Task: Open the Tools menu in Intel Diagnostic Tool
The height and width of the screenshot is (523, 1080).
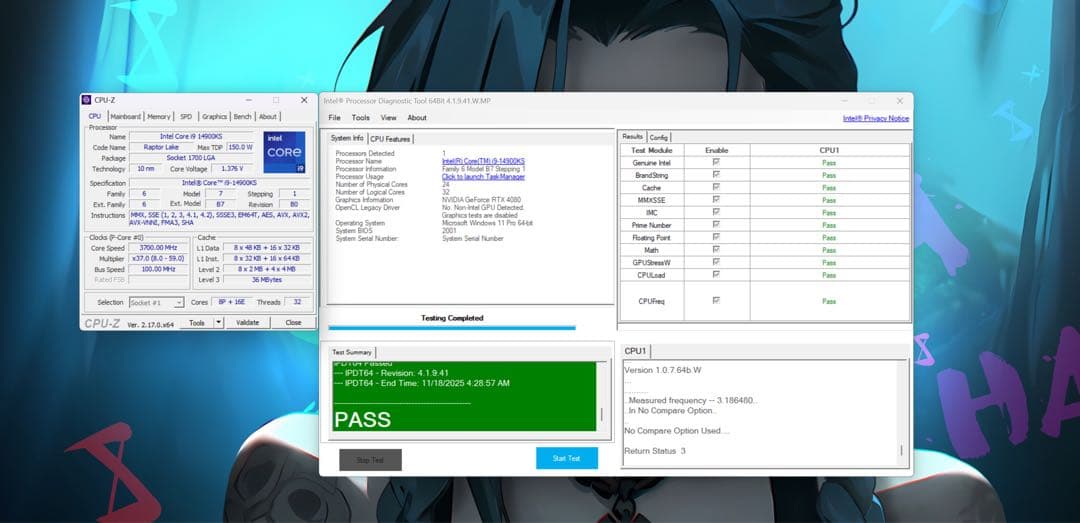Action: point(361,118)
